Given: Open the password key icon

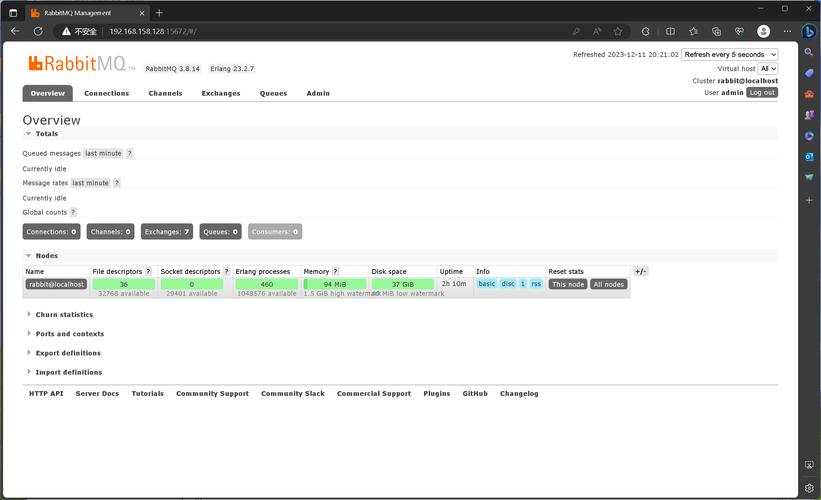Looking at the screenshot, I should (x=576, y=31).
